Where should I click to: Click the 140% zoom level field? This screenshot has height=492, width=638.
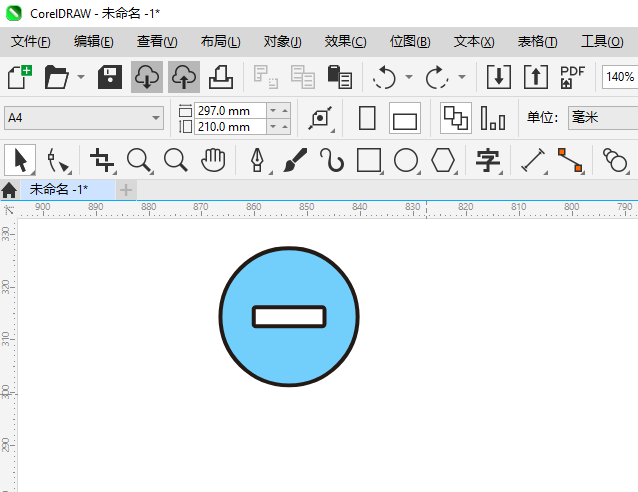click(x=620, y=77)
